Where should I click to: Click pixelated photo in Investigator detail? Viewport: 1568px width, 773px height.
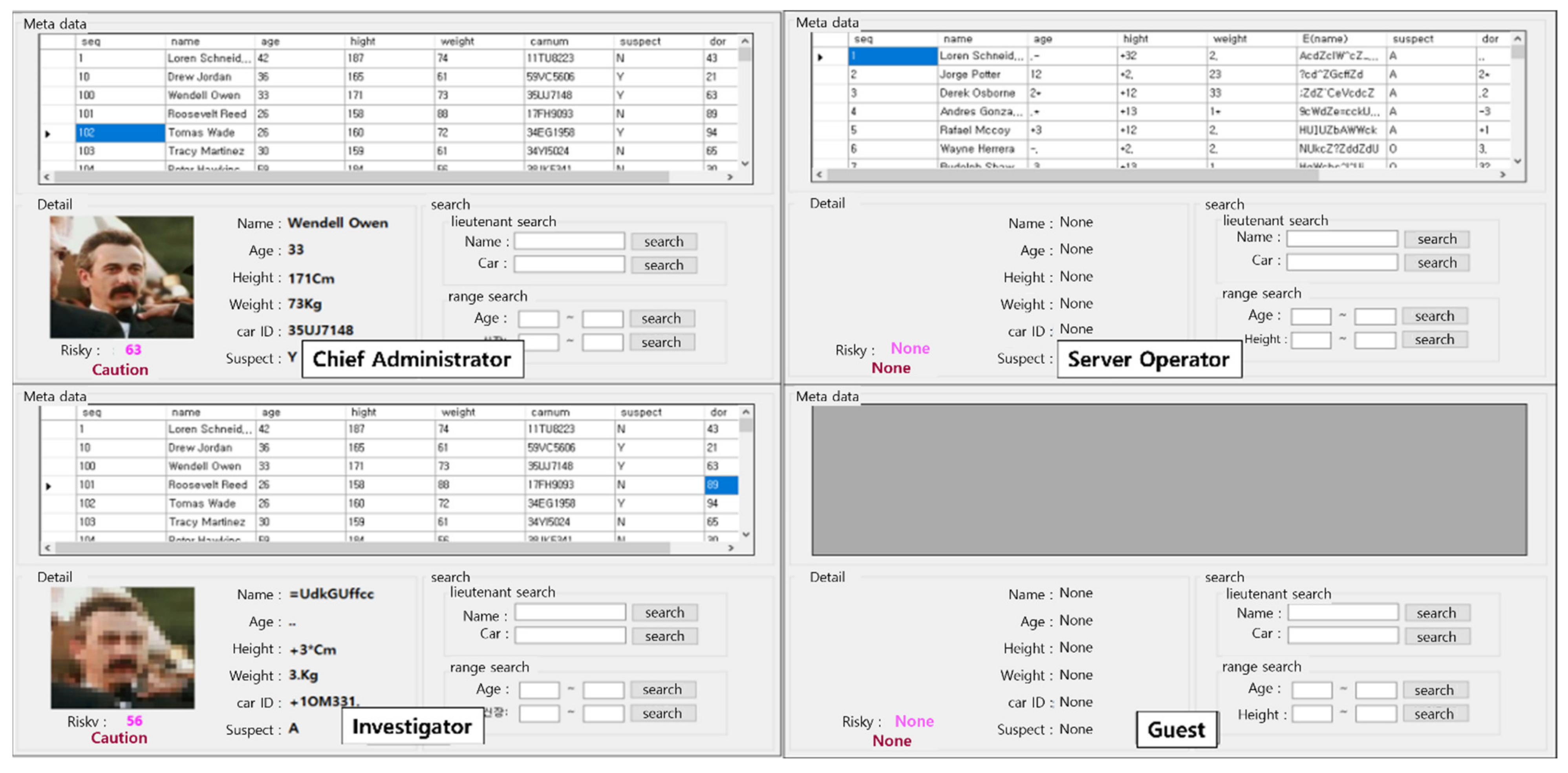pyautogui.click(x=123, y=648)
